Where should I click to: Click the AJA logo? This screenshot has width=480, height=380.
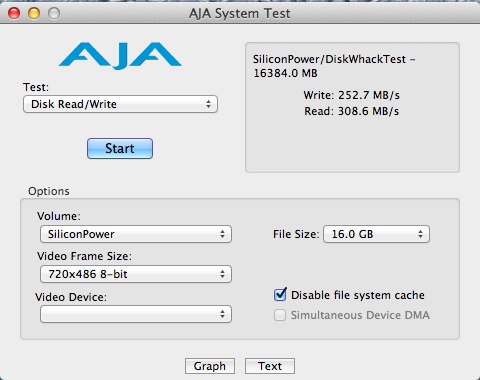click(x=120, y=56)
